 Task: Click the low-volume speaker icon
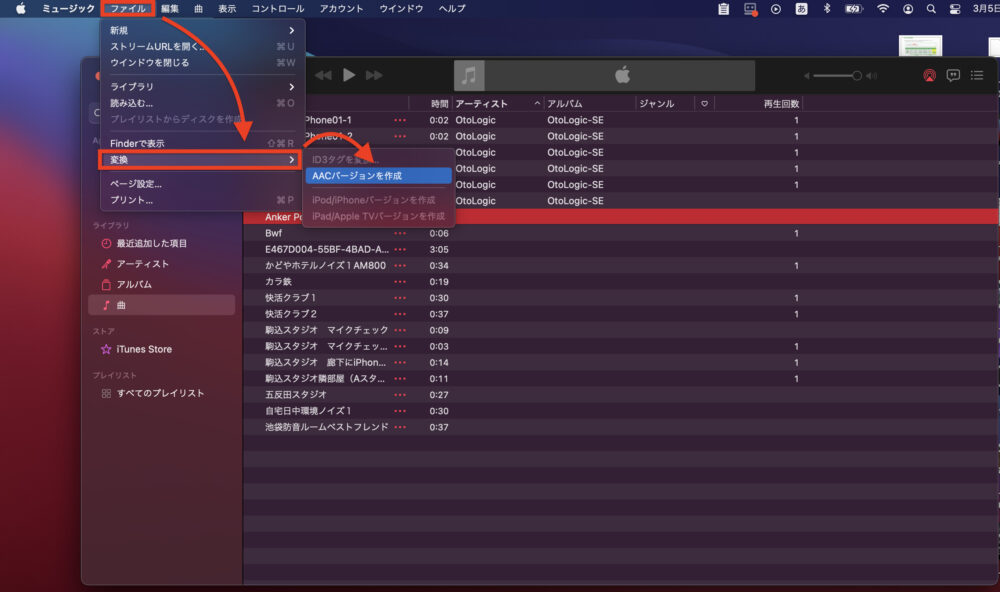(807, 75)
